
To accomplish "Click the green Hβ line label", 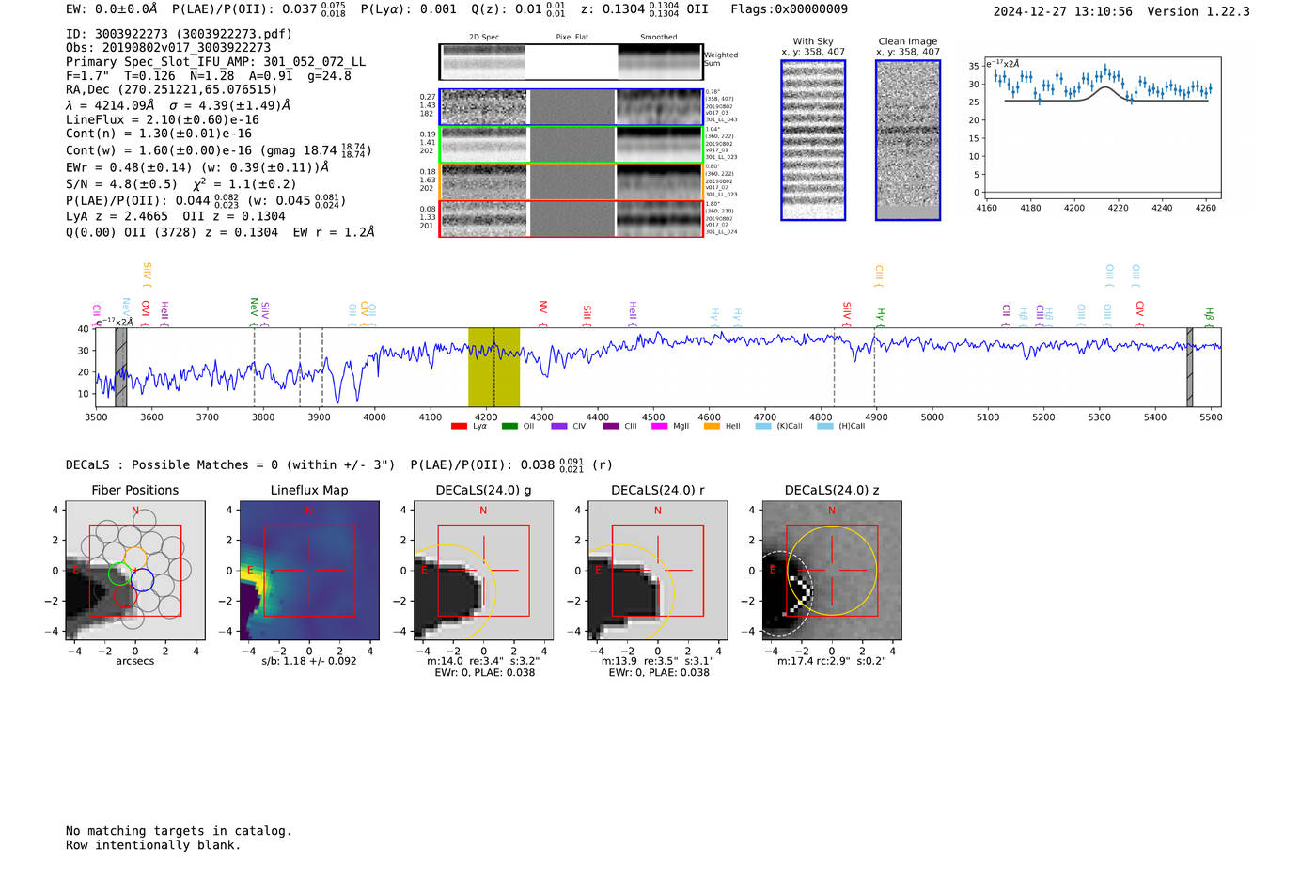I will [1209, 315].
